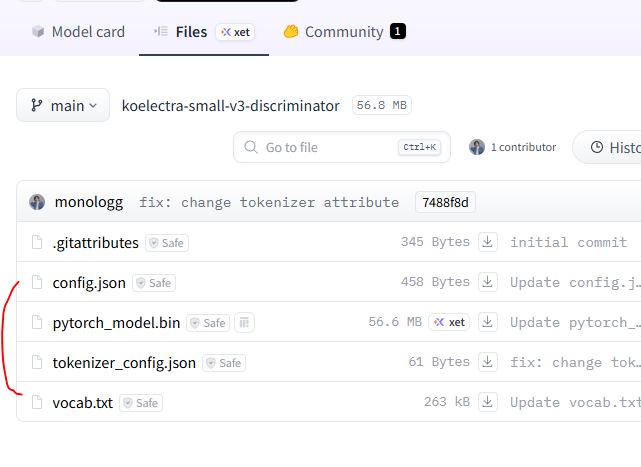The image size is (641, 467).
Task: Download vocab.txt using its download icon
Action: point(488,402)
